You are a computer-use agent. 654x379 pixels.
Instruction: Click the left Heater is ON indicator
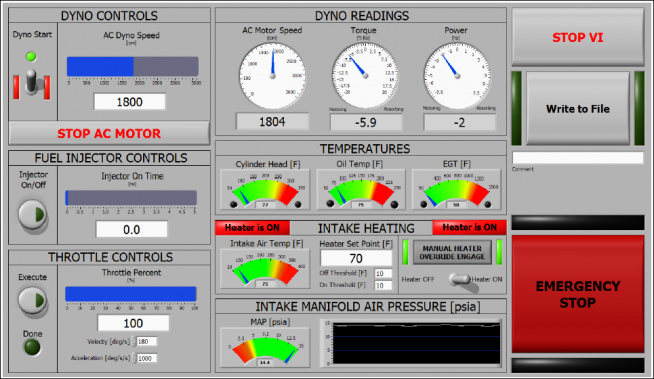click(252, 228)
